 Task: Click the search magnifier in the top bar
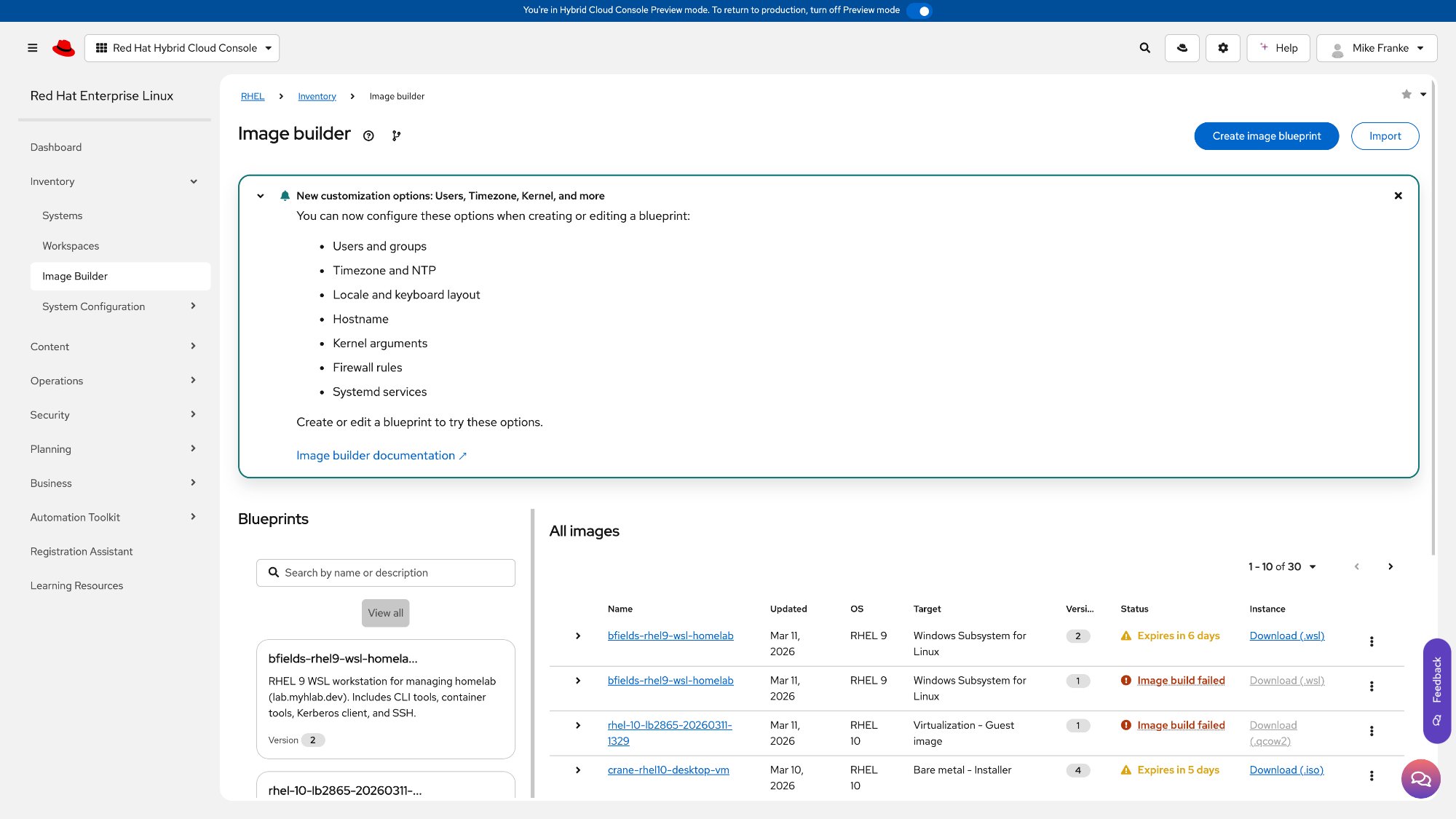[1144, 47]
